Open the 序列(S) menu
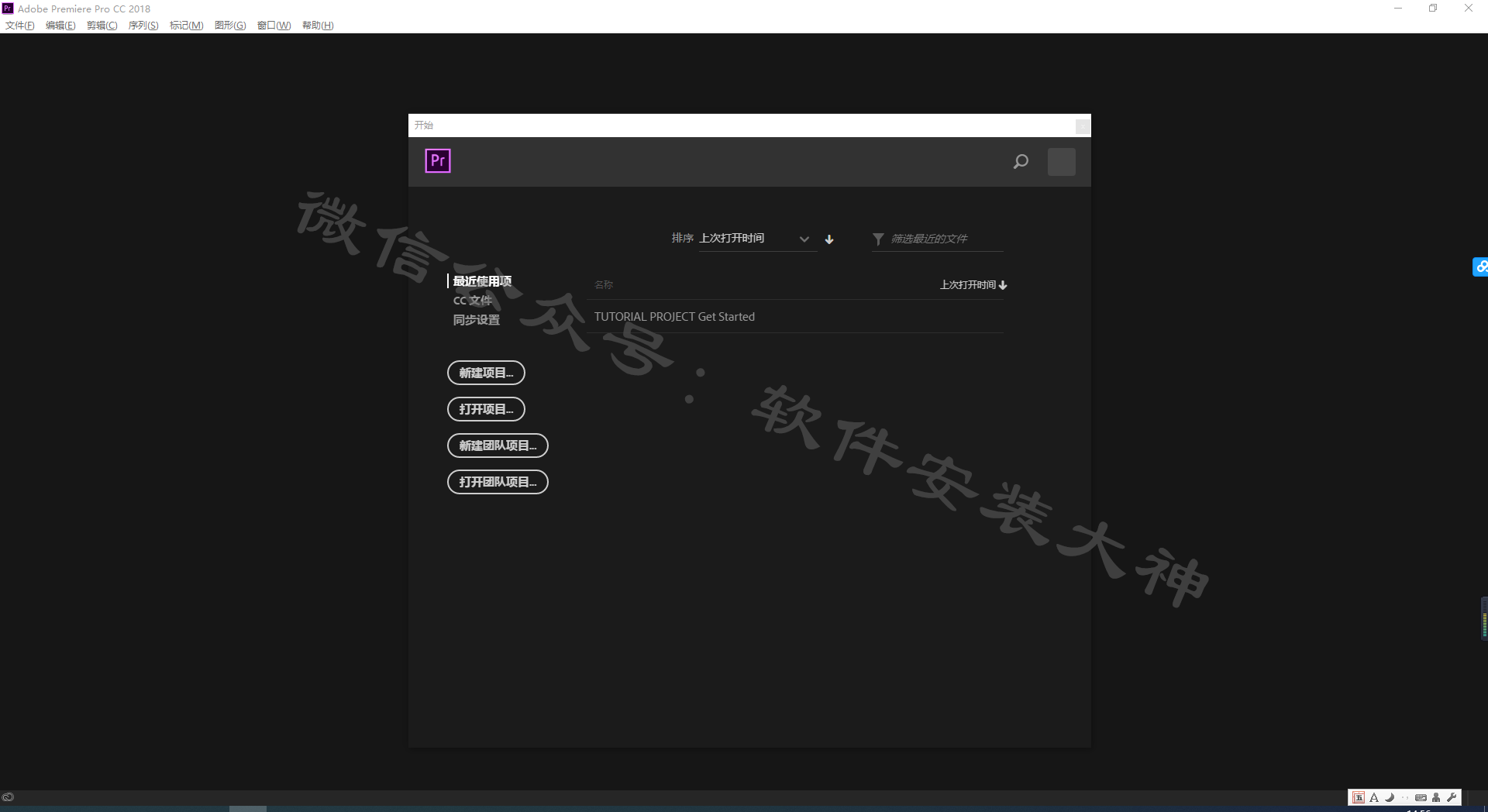Image resolution: width=1488 pixels, height=812 pixels. click(x=143, y=25)
